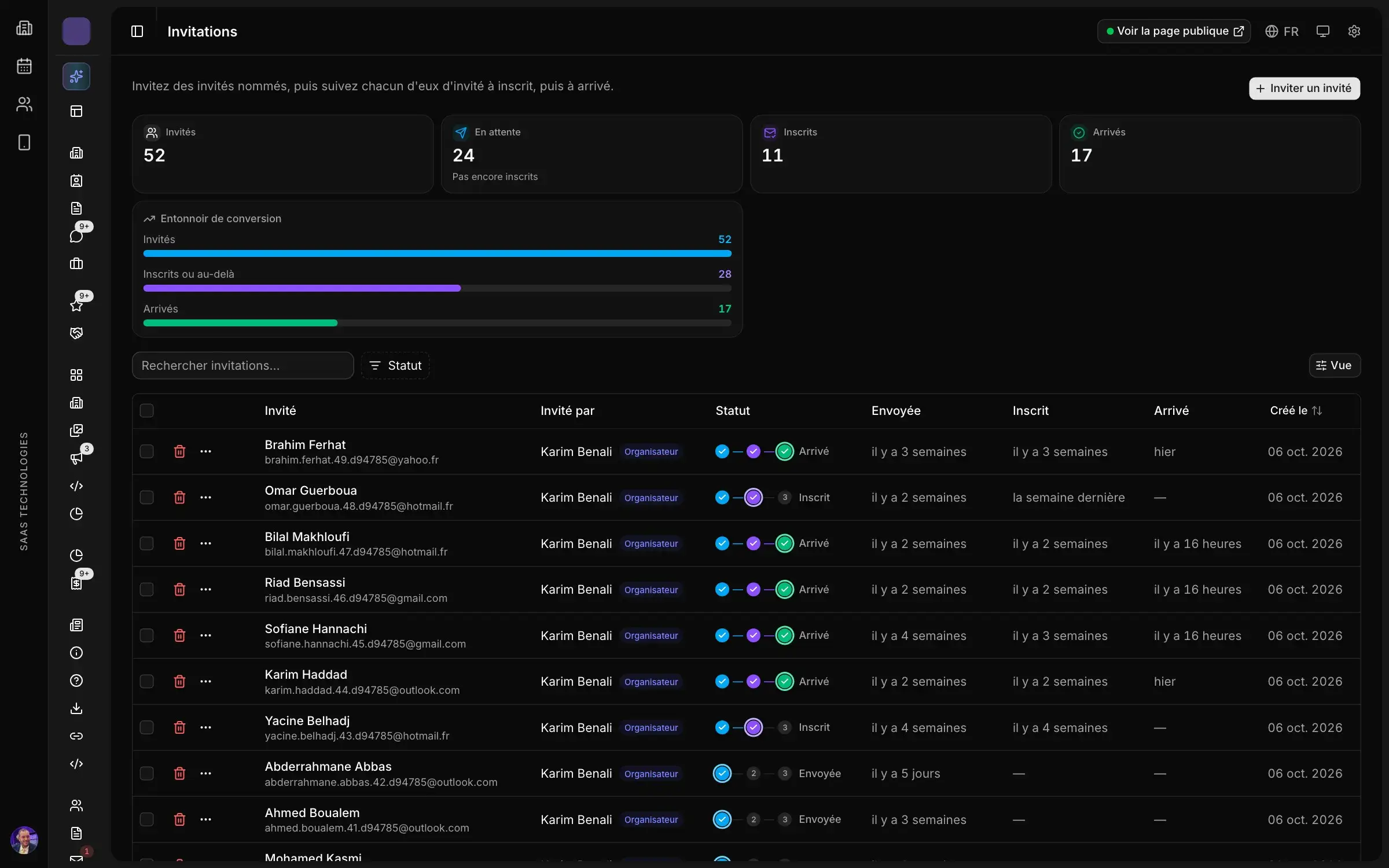This screenshot has height=868, width=1389.
Task: Click Inviter un invité button
Action: [x=1305, y=89]
